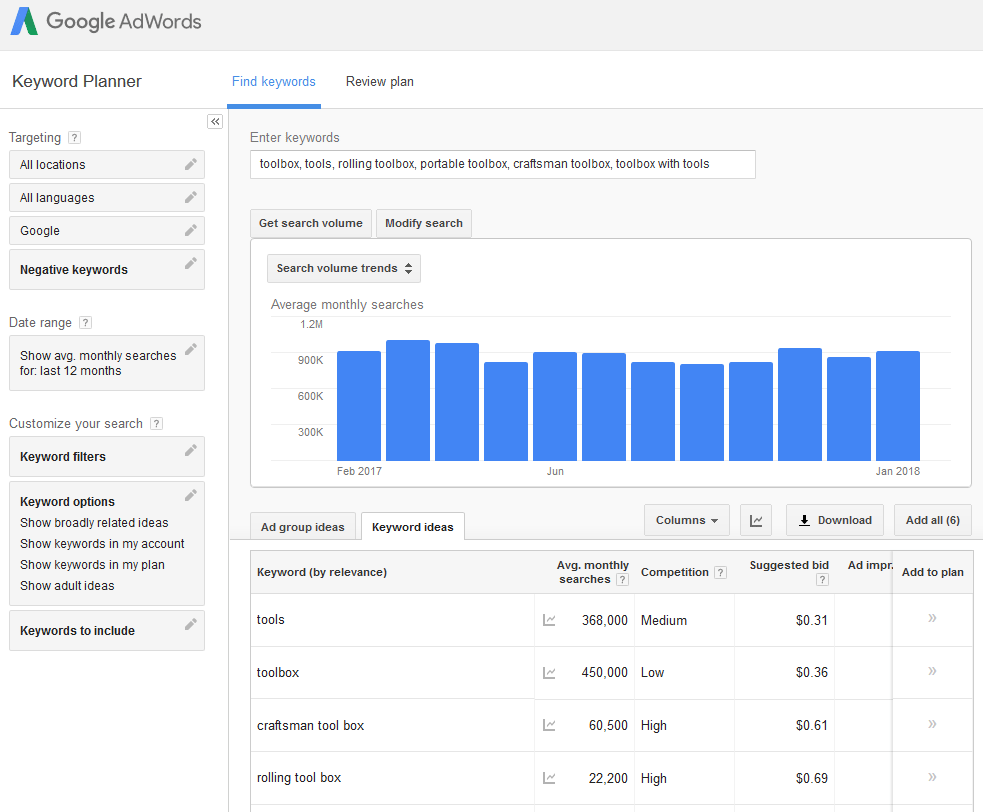
Task: Edit the date range pencil icon
Action: pos(191,349)
